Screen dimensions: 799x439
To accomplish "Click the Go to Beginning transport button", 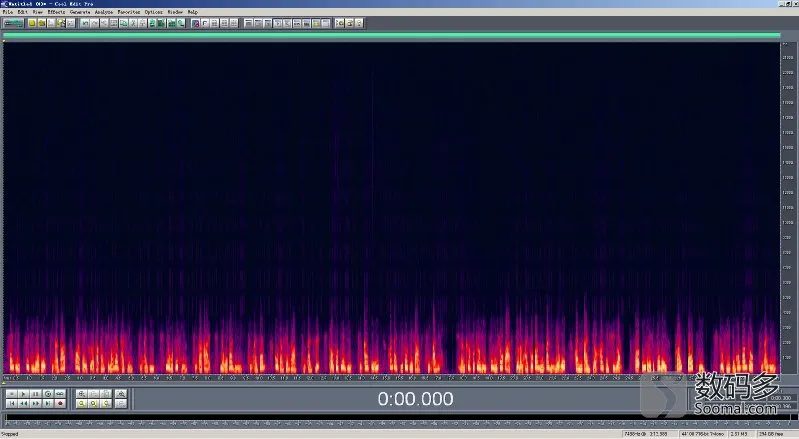I will (12, 403).
